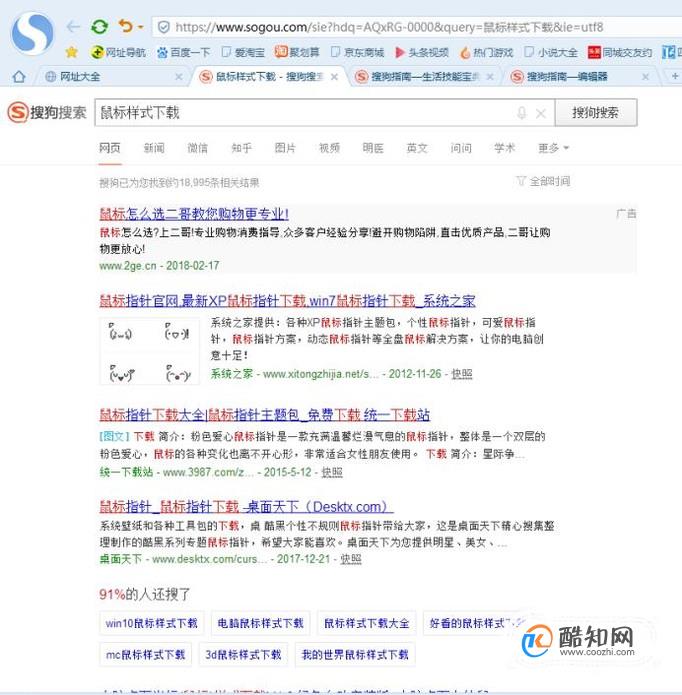Open 快照 for the 统一下载站 result
Viewport: 682px width, 695px height.
click(332, 472)
